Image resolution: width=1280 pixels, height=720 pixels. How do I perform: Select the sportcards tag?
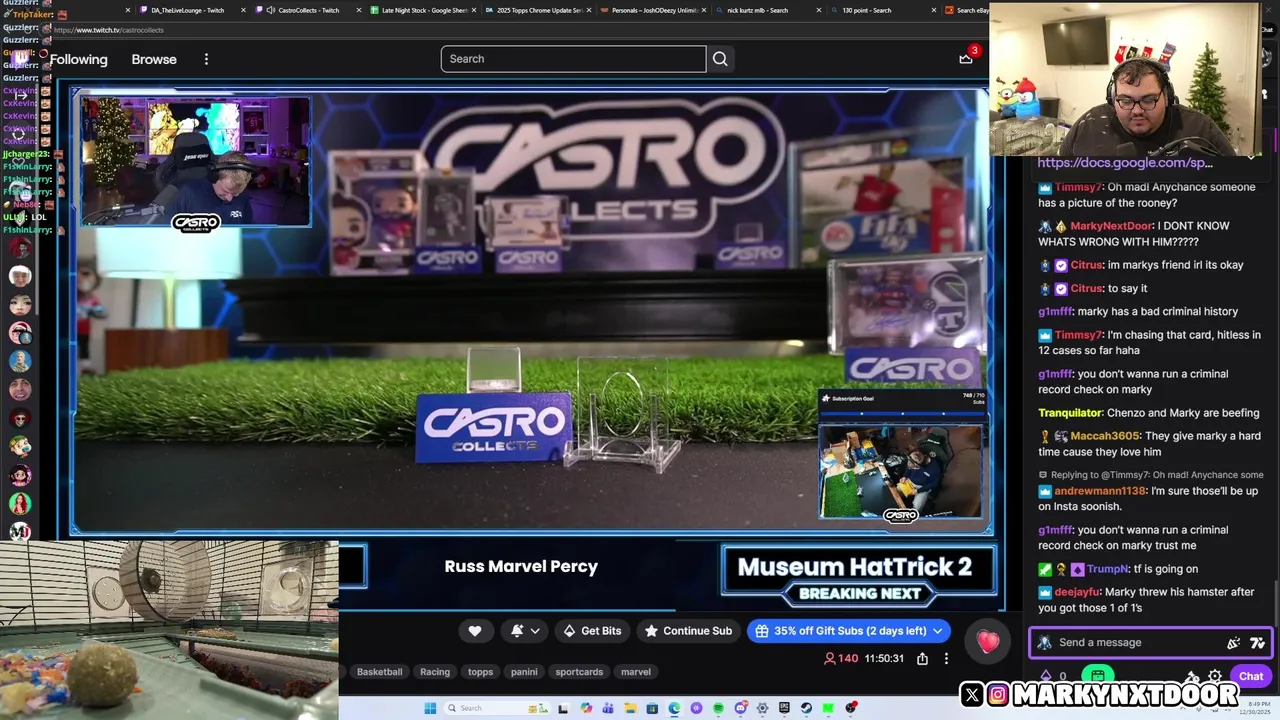579,672
